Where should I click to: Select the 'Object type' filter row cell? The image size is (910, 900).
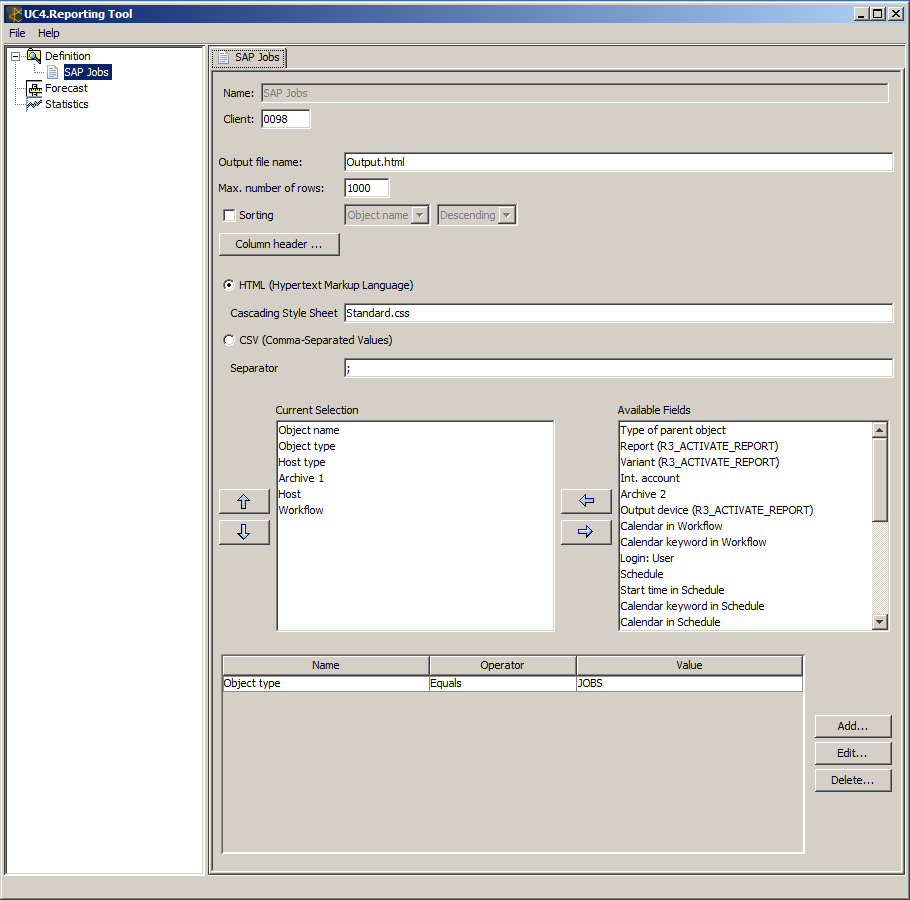pos(326,684)
